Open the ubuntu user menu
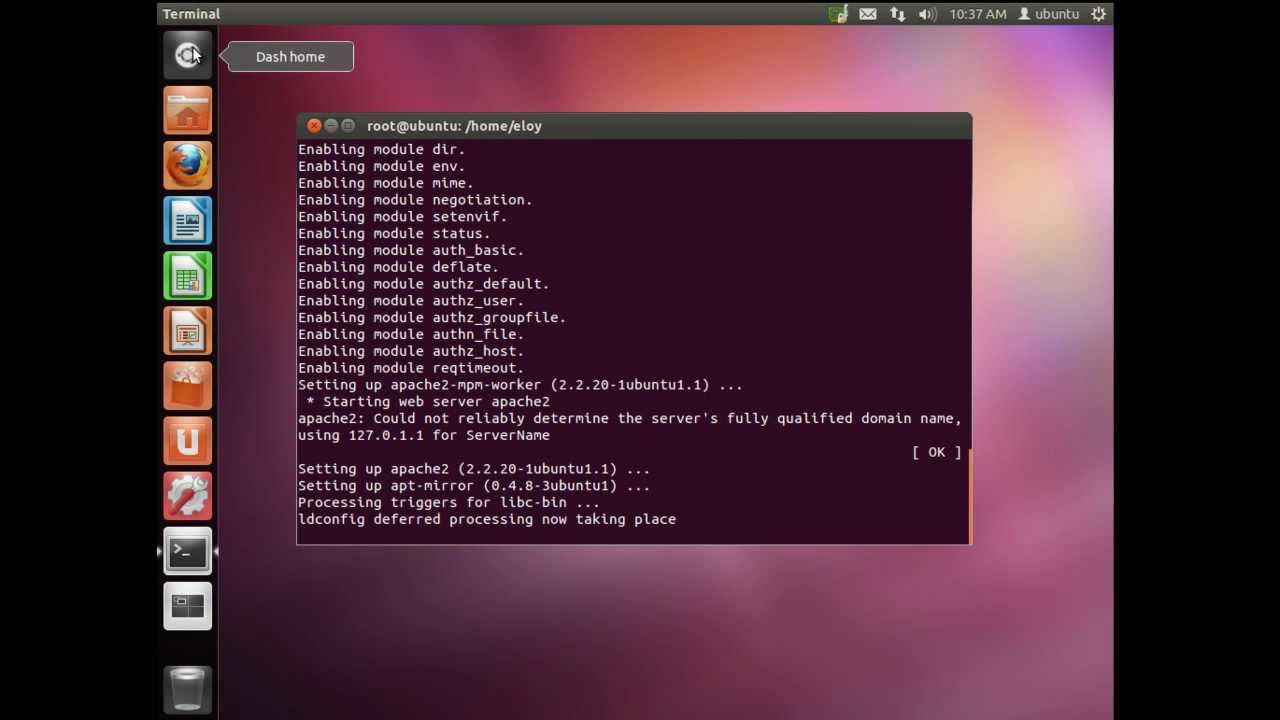This screenshot has width=1280, height=720. click(x=1049, y=14)
